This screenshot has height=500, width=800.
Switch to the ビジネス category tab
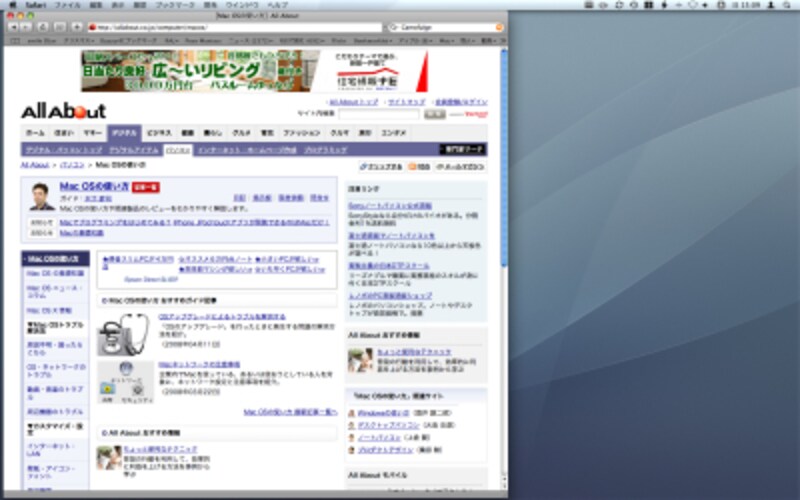(159, 132)
